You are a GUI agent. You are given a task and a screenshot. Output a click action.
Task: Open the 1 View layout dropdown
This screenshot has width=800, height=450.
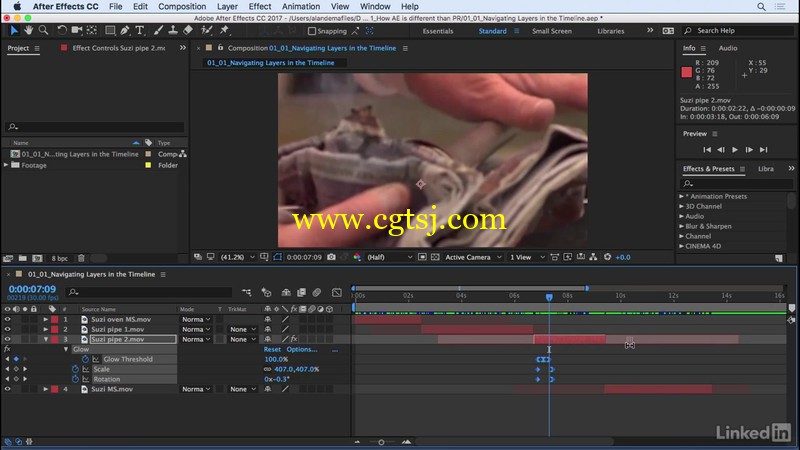coord(528,257)
